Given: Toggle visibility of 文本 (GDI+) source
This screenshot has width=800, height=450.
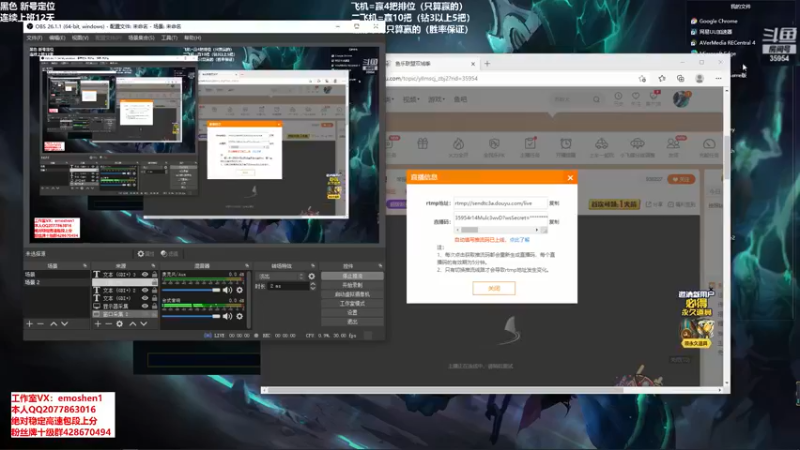Looking at the screenshot, I should [145, 298].
